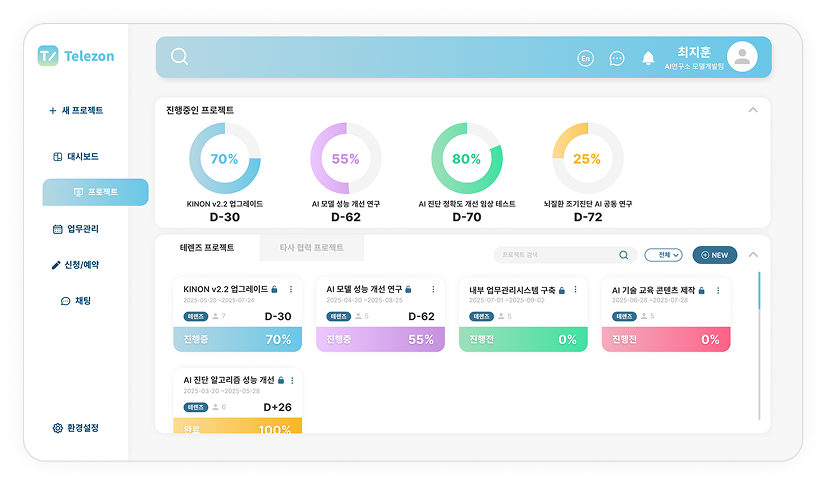Click lock icon on AI 진단 알고리즘 성능 개선 card

(281, 380)
